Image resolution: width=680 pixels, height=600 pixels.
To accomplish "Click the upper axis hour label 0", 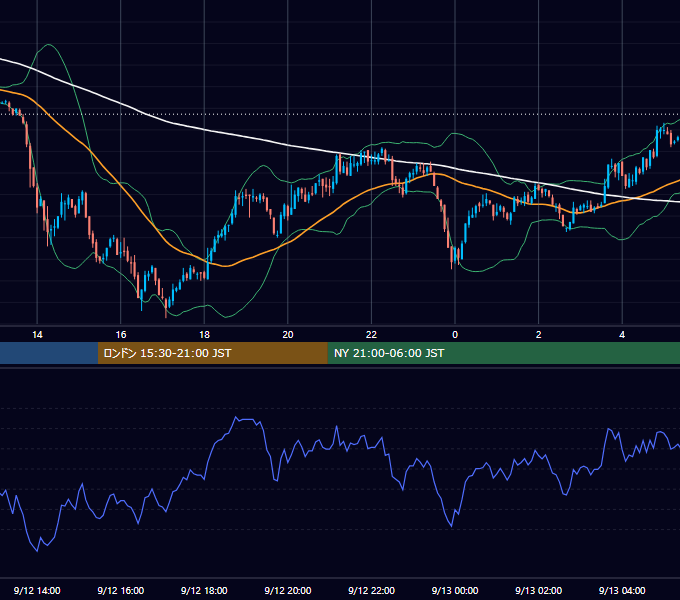I will pyautogui.click(x=455, y=335).
